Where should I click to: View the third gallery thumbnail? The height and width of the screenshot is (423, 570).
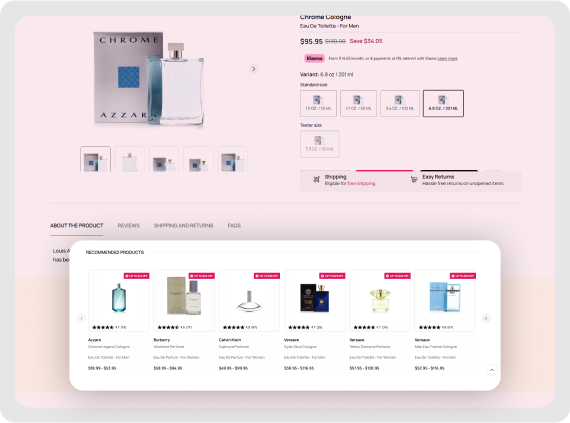pos(164,159)
